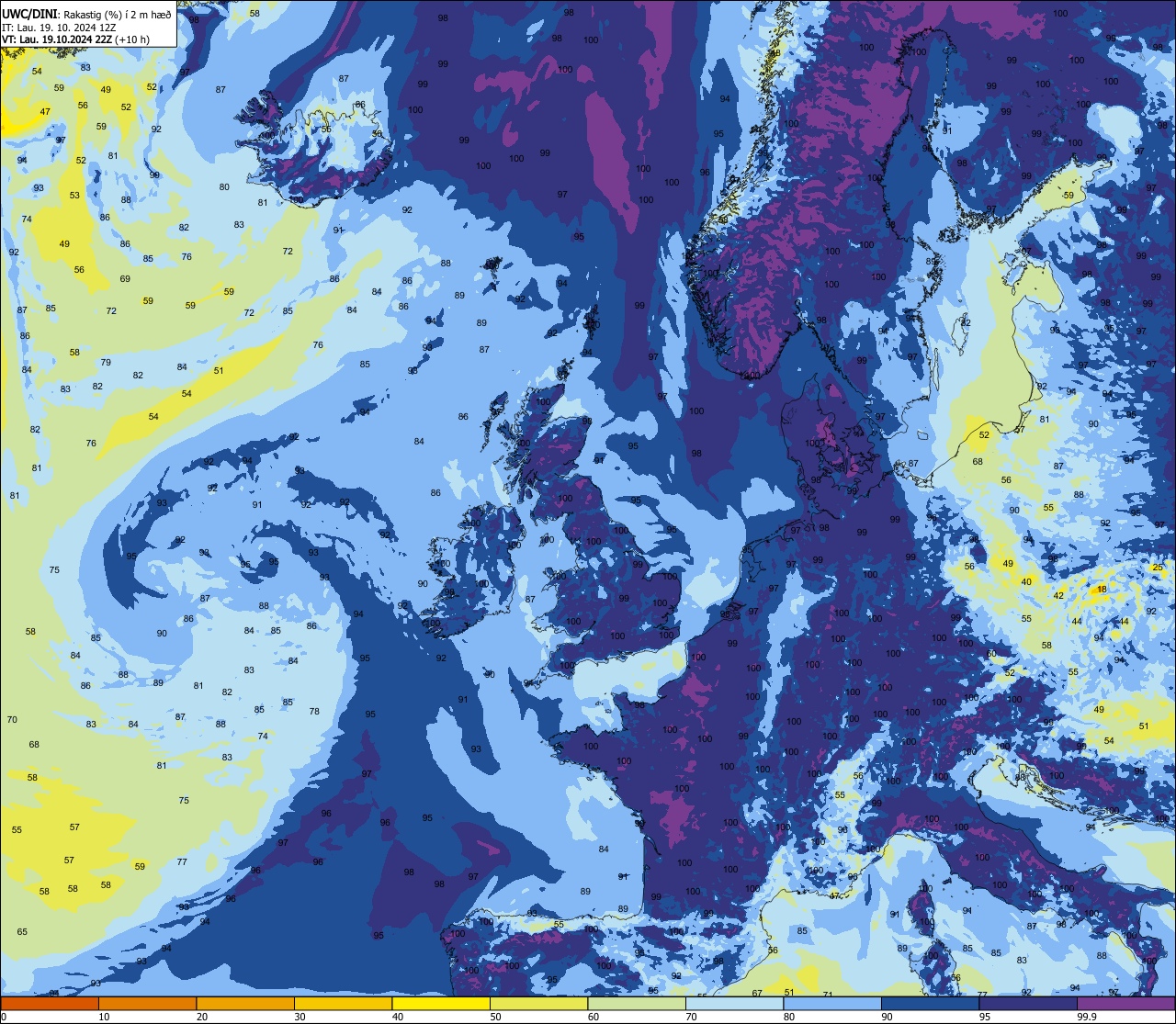Click the legend label '70'

point(691,1017)
